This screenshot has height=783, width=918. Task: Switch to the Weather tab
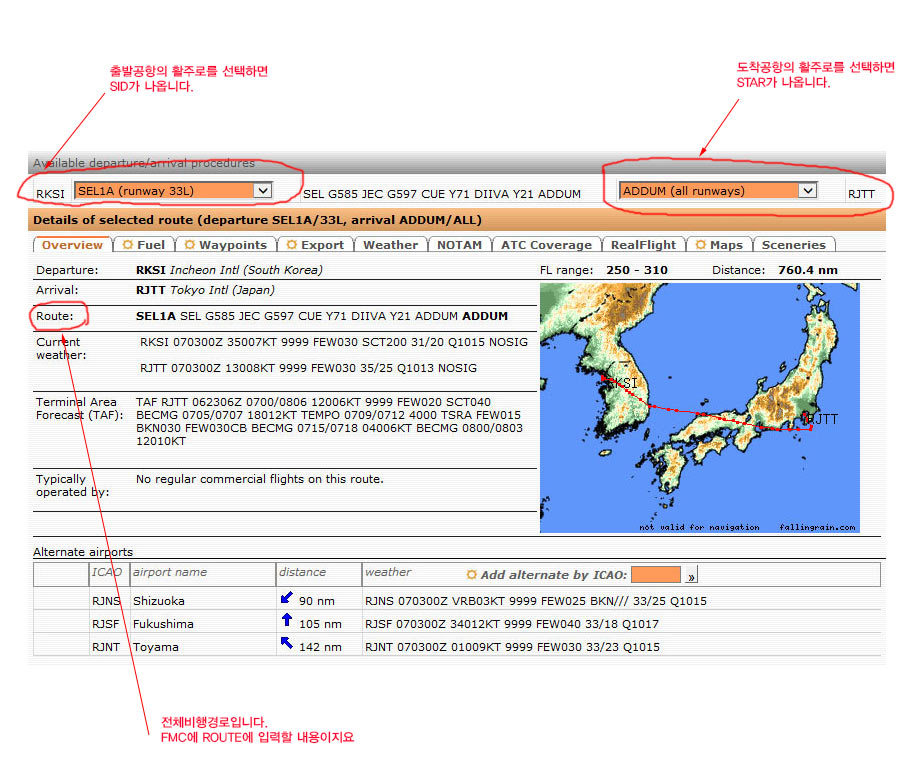point(390,245)
